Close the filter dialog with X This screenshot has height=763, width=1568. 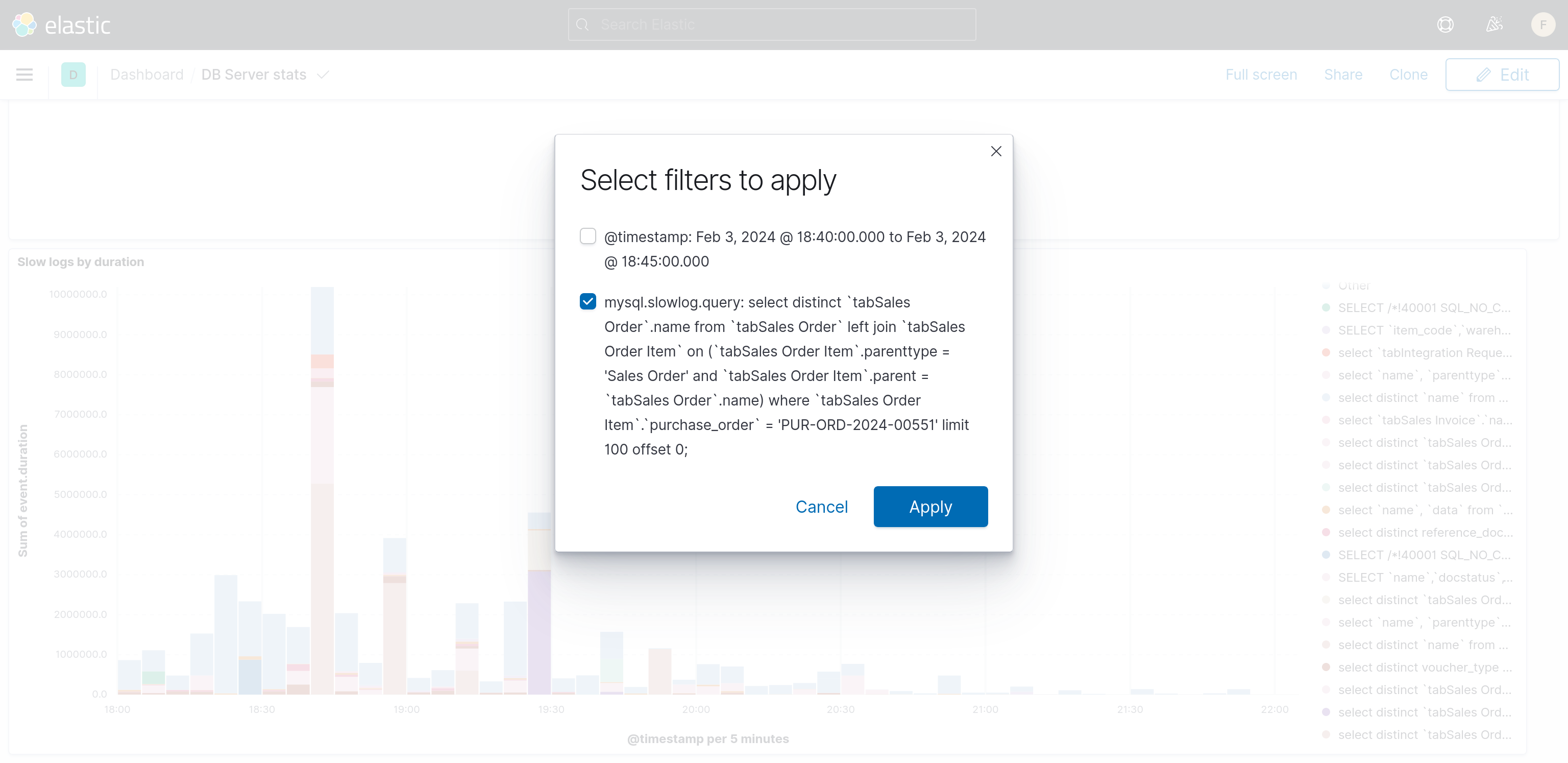pos(996,151)
